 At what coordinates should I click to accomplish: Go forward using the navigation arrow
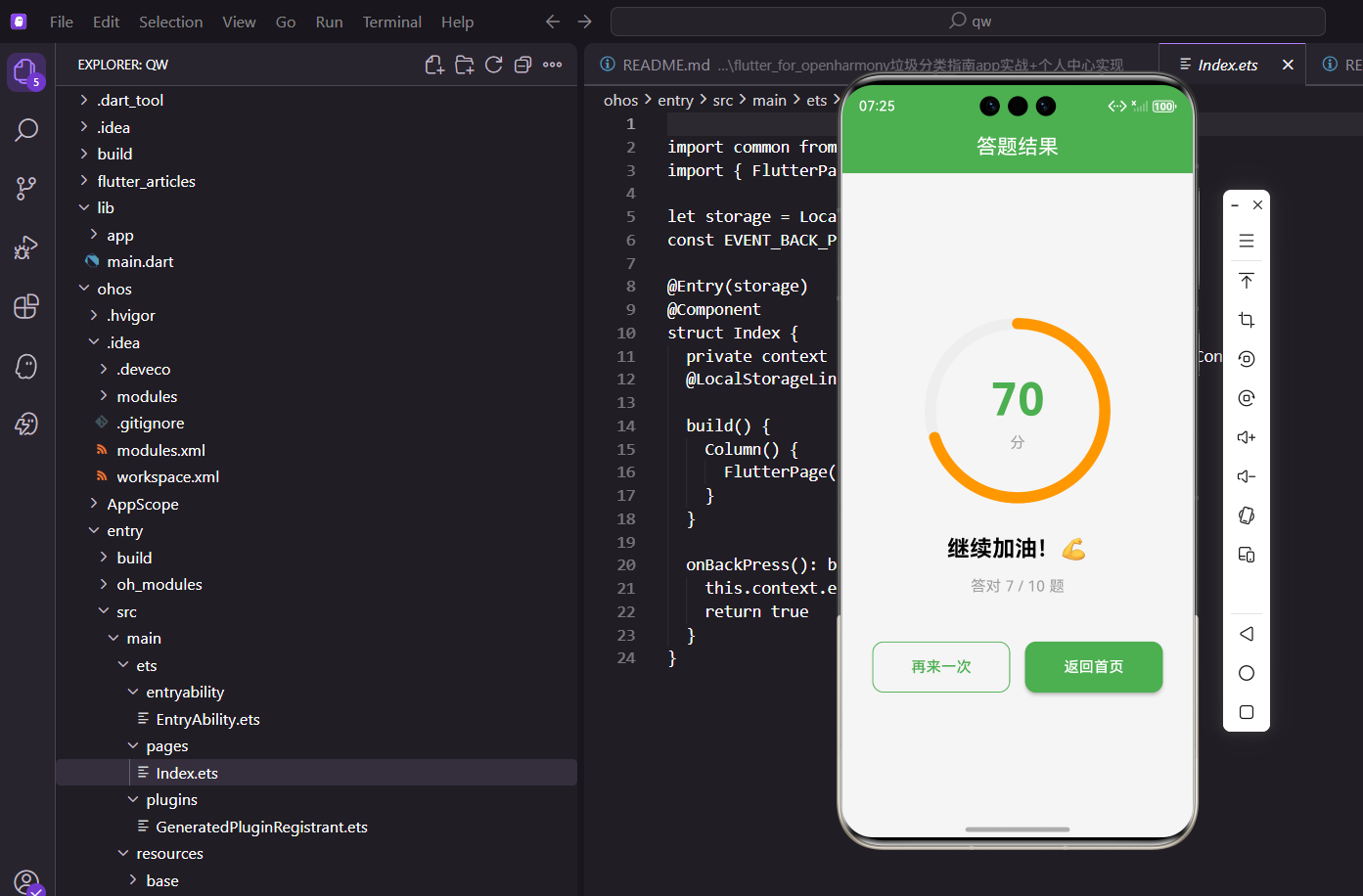point(585,22)
